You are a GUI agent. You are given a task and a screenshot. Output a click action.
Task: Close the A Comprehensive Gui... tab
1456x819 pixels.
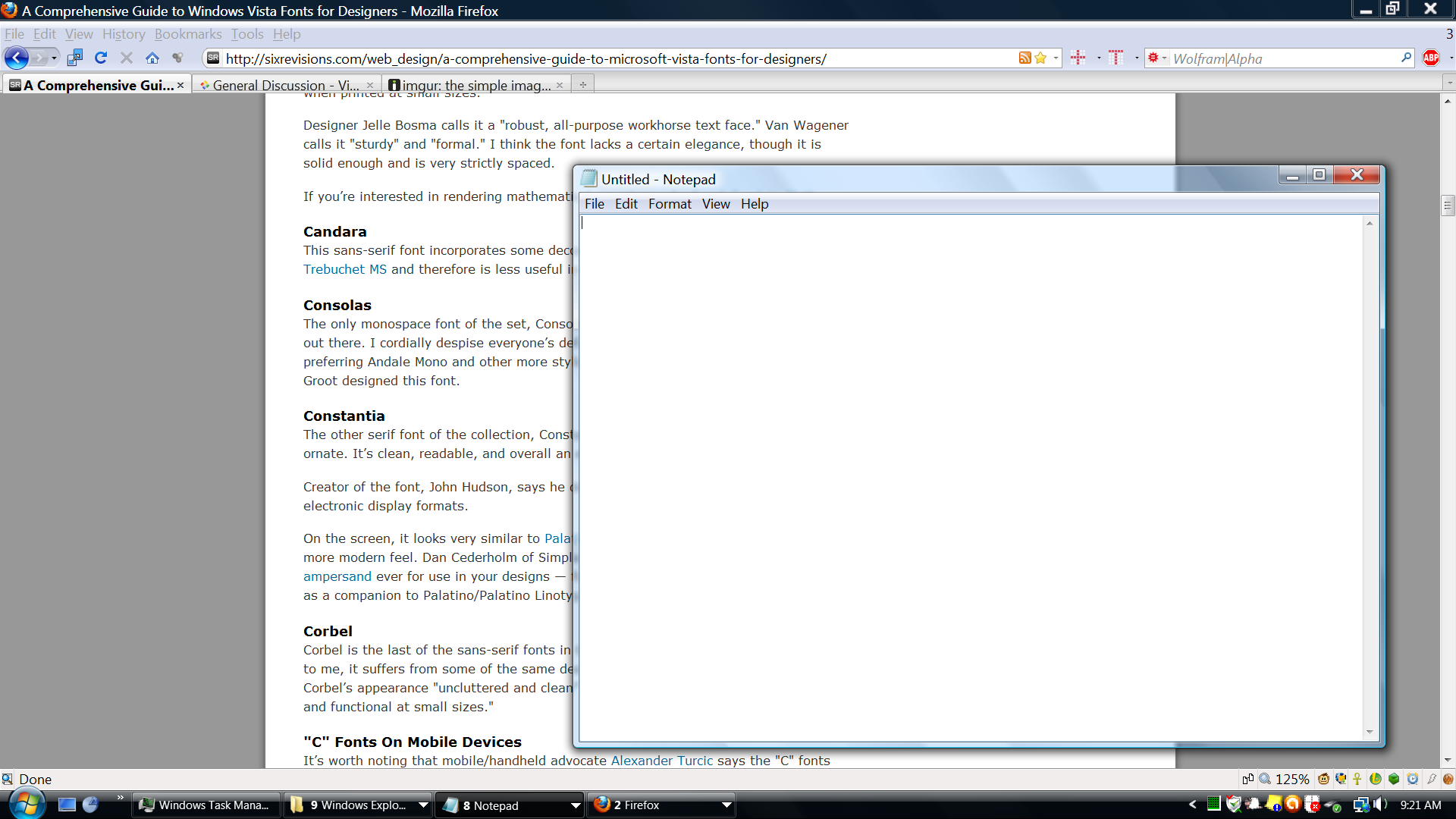pyautogui.click(x=180, y=85)
